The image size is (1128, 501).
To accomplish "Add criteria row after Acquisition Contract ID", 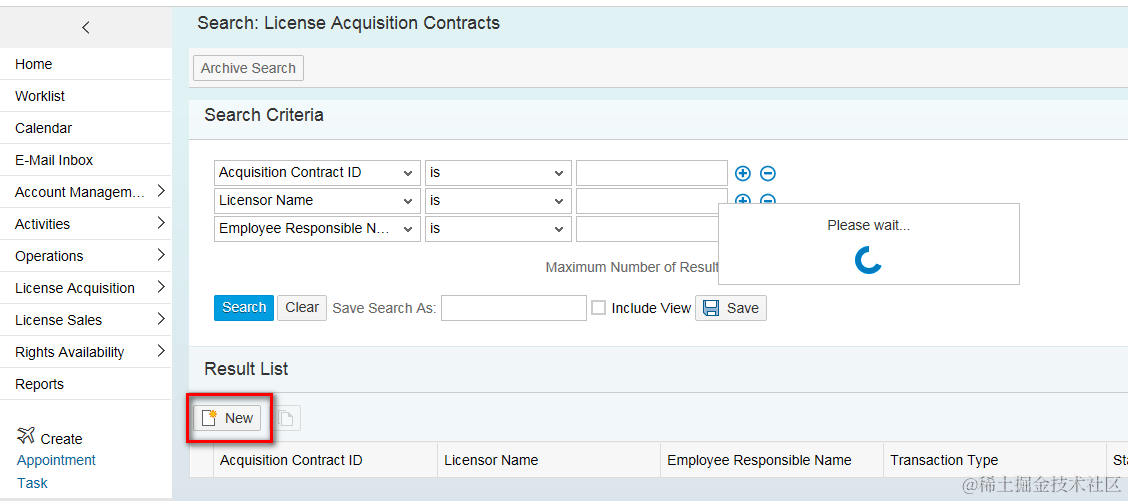I will pos(743,173).
